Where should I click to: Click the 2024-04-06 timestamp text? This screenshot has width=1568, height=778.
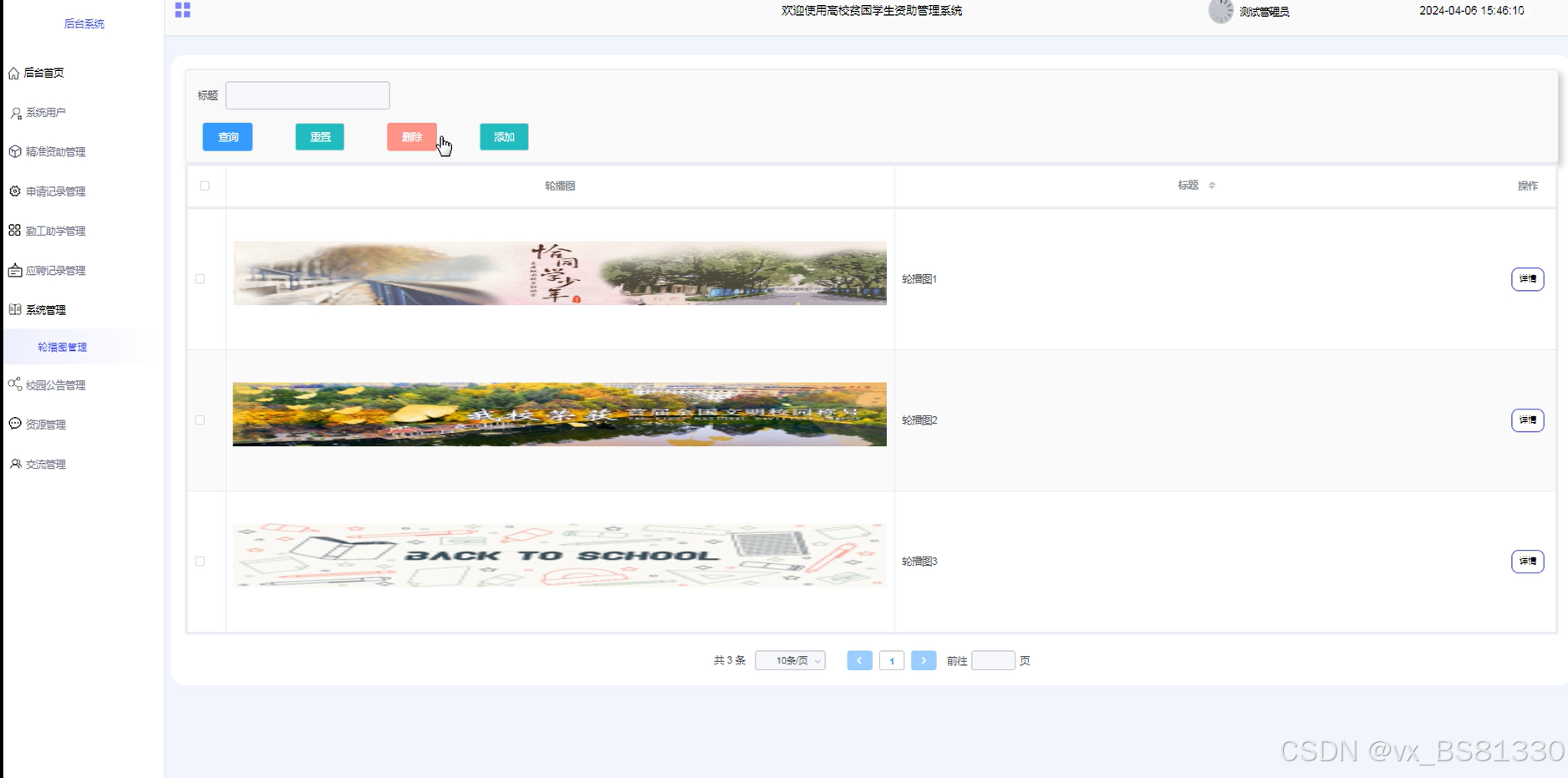tap(1471, 11)
